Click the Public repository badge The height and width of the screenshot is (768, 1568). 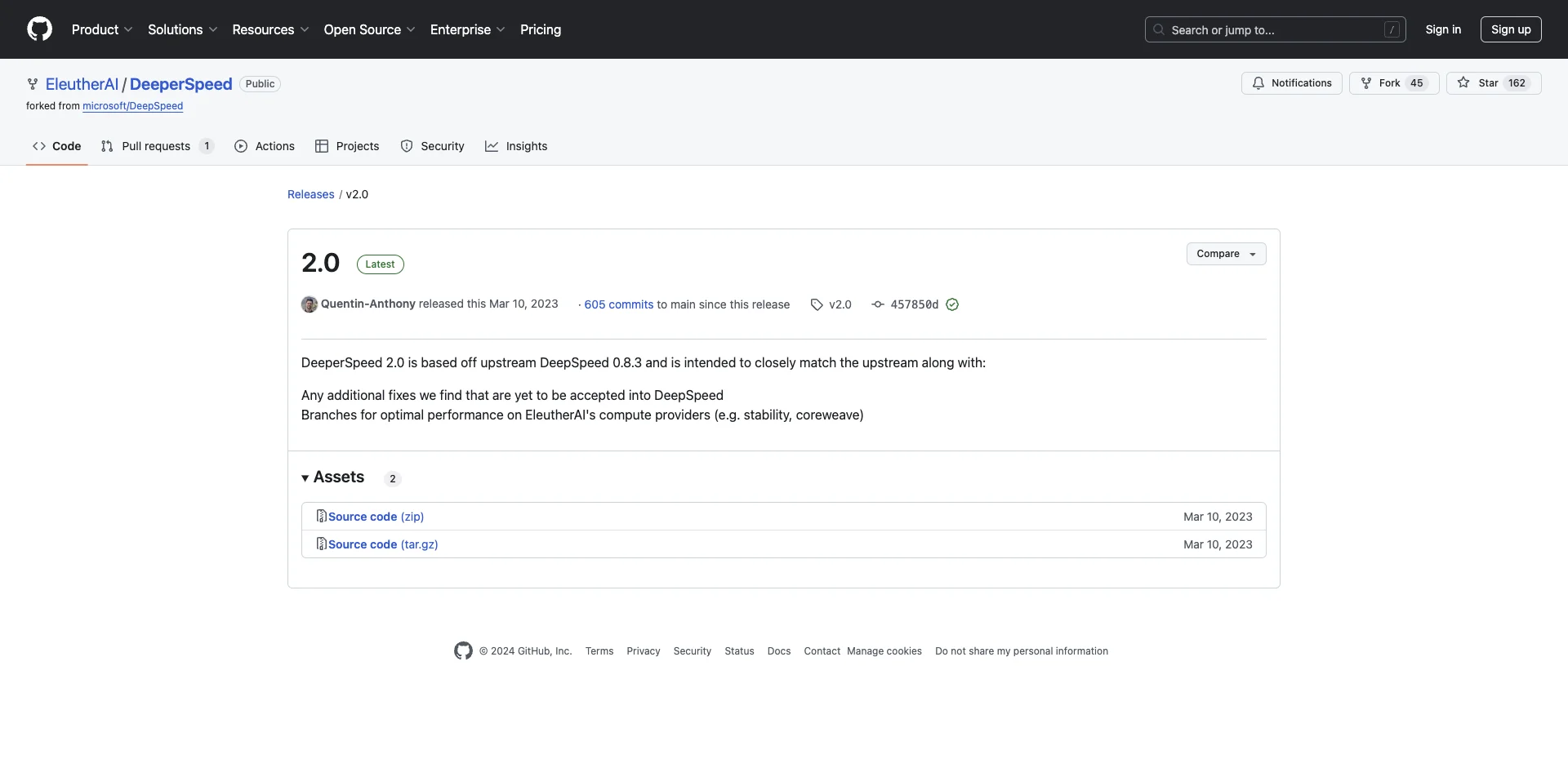click(260, 84)
